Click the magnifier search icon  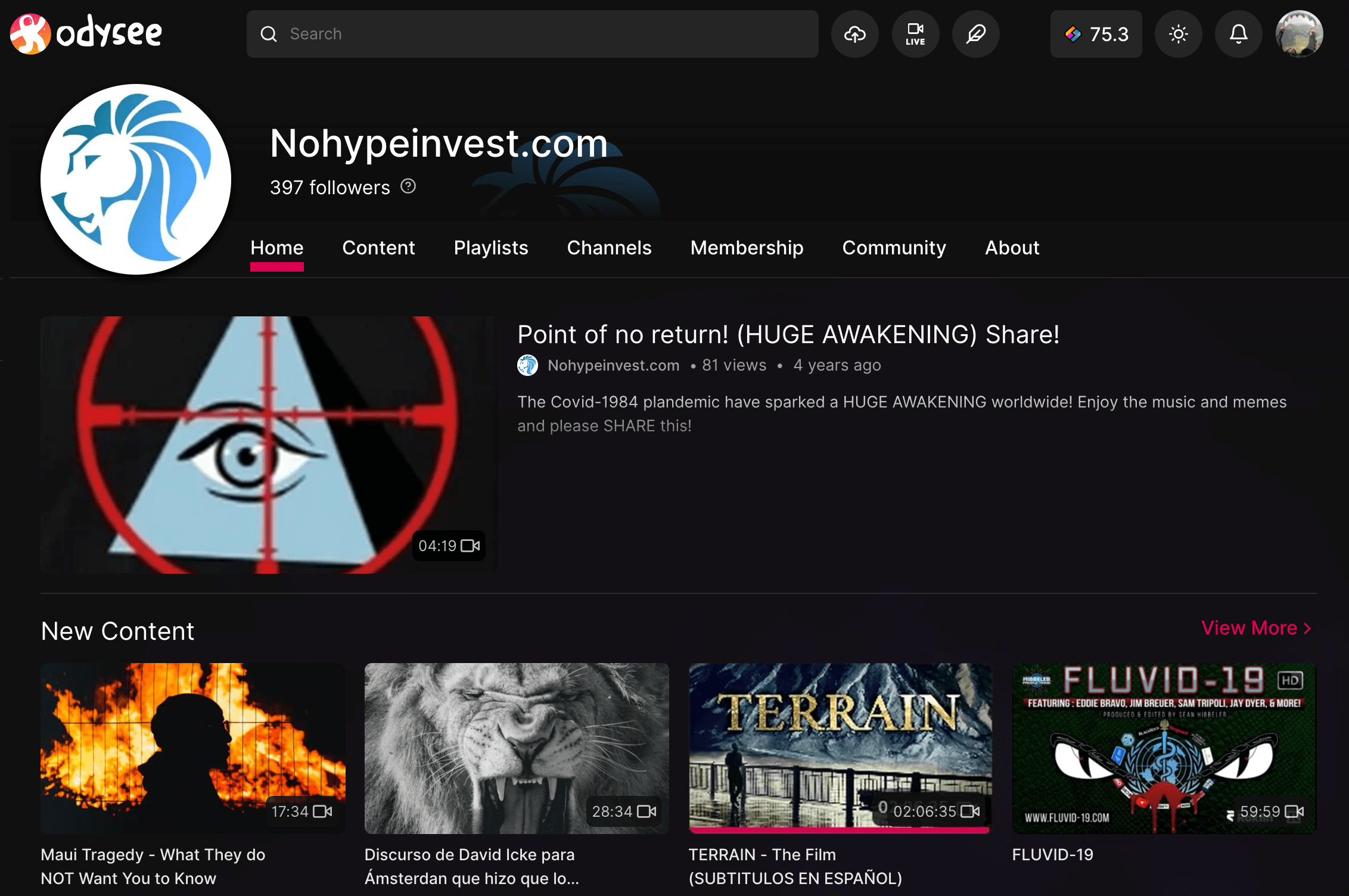269,34
